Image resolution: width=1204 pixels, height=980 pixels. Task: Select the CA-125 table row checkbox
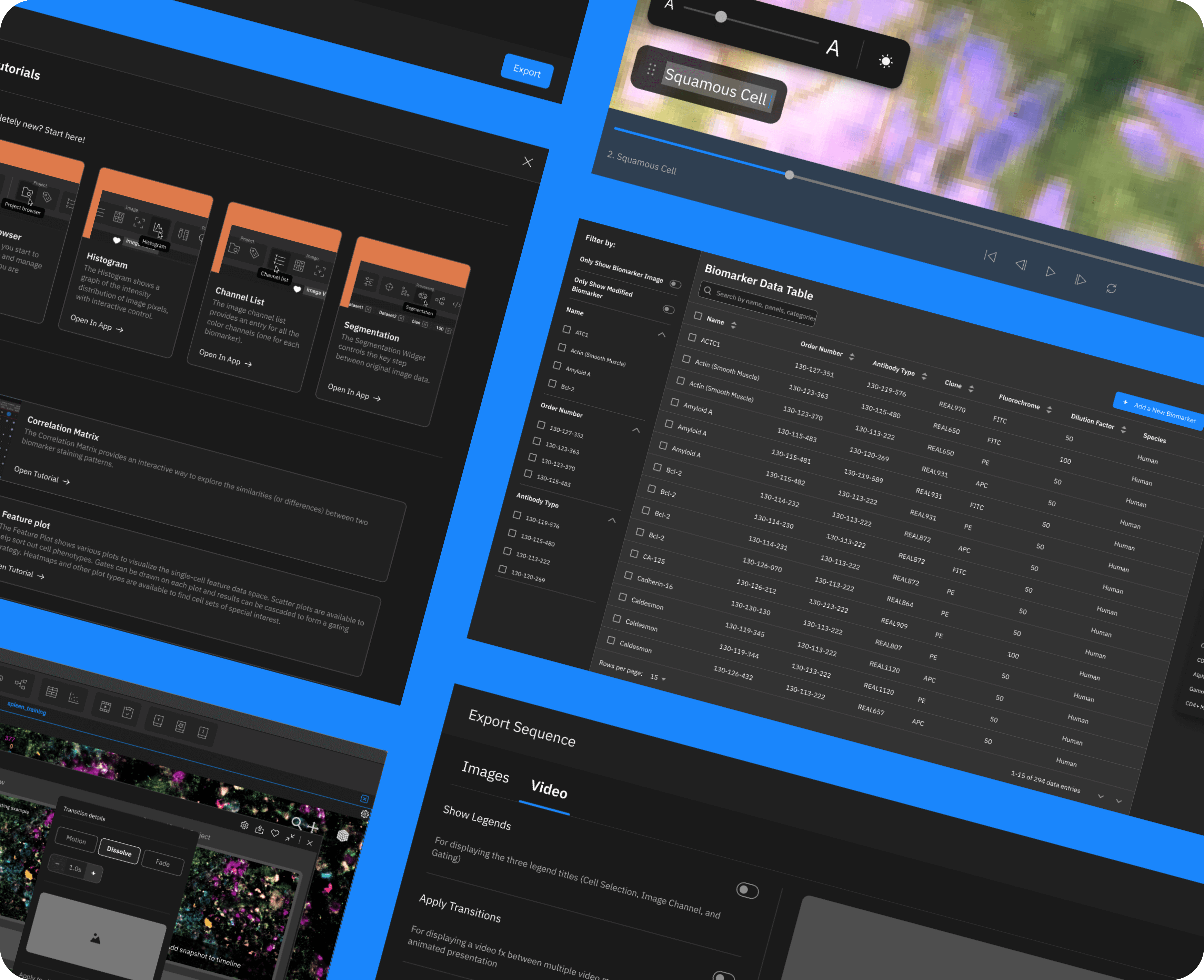pos(634,554)
